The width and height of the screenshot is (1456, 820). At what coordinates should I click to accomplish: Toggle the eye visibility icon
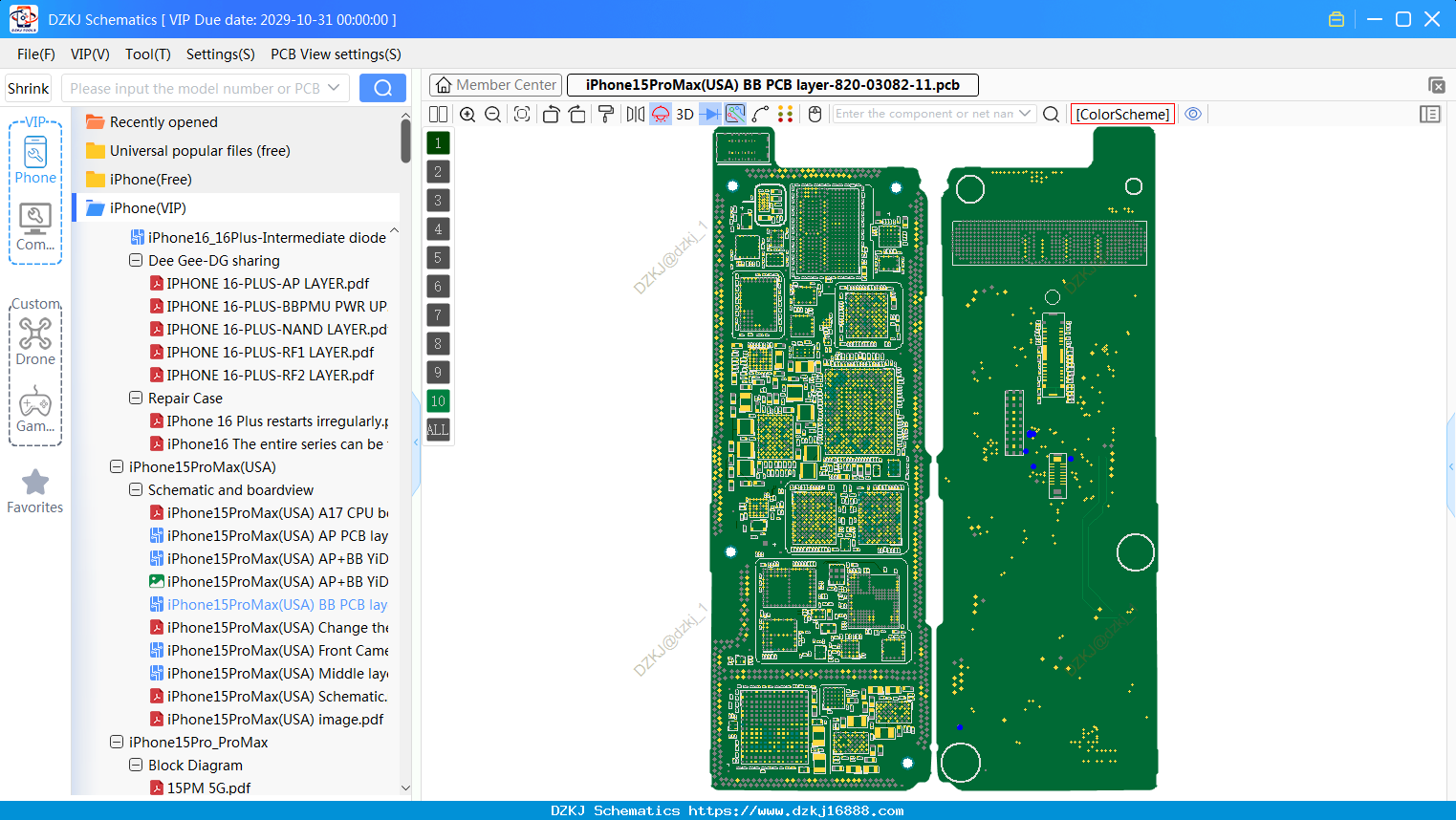[x=1193, y=114]
